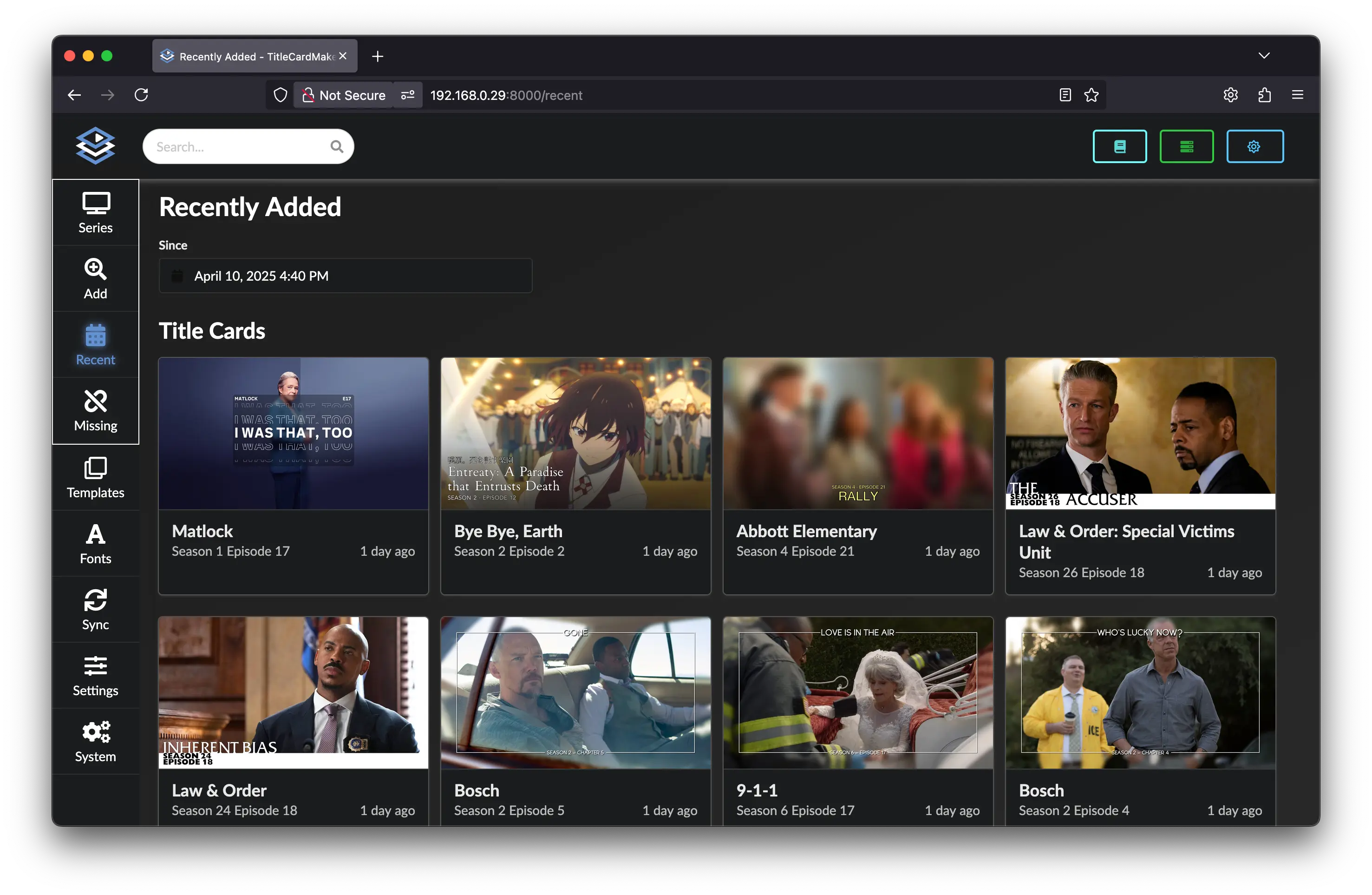Click the Search input field
Screen dimensions: 1372x895
pos(239,147)
